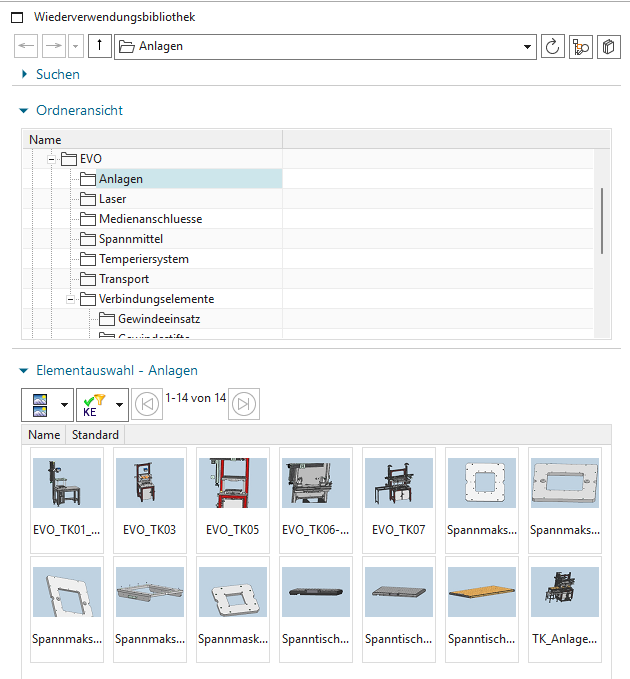Click the Name column header in element list
The width and height of the screenshot is (630, 679).
[44, 435]
